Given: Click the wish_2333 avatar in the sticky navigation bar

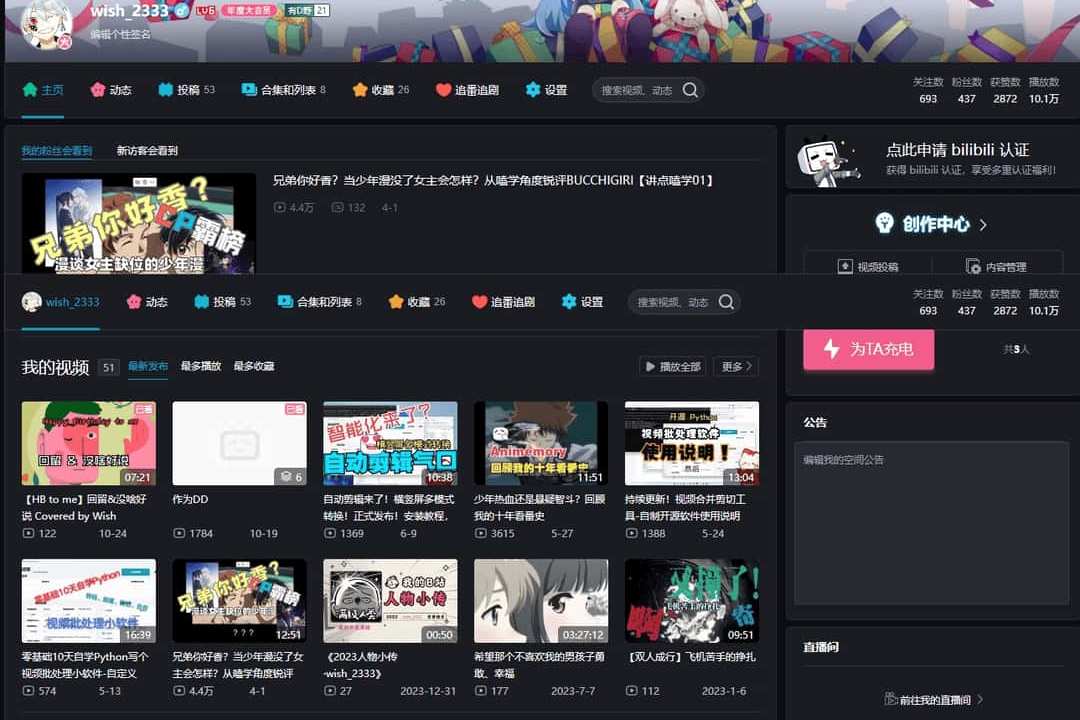Looking at the screenshot, I should (32, 302).
